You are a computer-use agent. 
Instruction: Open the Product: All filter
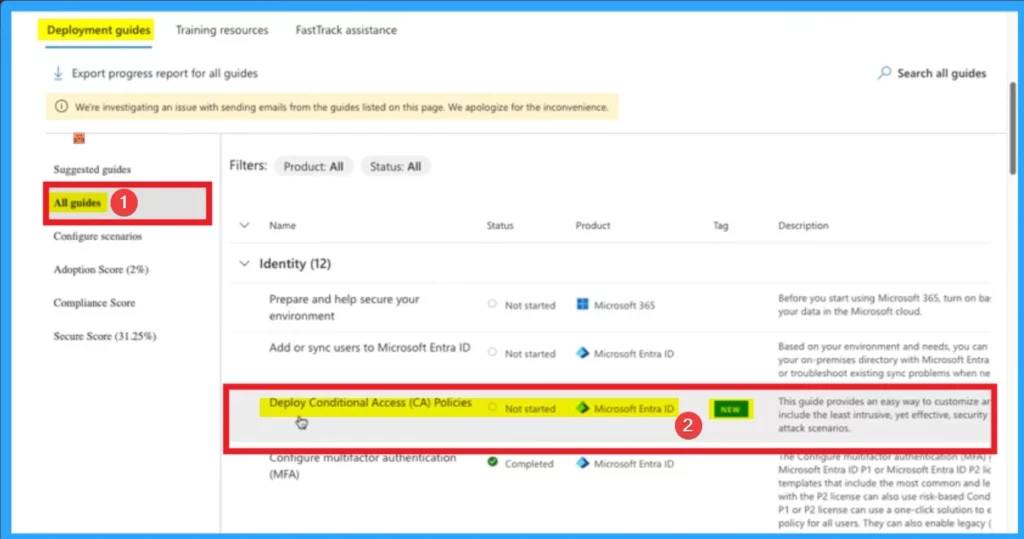313,167
